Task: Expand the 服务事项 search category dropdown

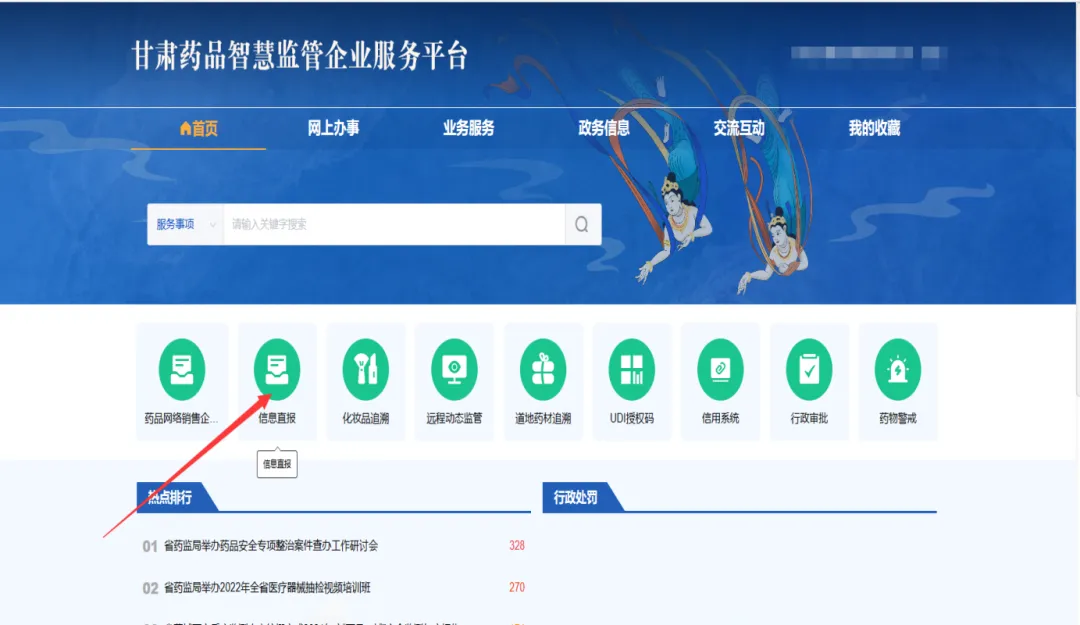Action: tap(185, 224)
